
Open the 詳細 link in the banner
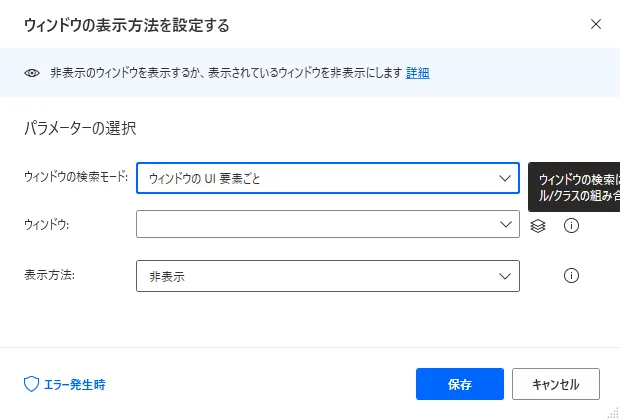[x=418, y=73]
